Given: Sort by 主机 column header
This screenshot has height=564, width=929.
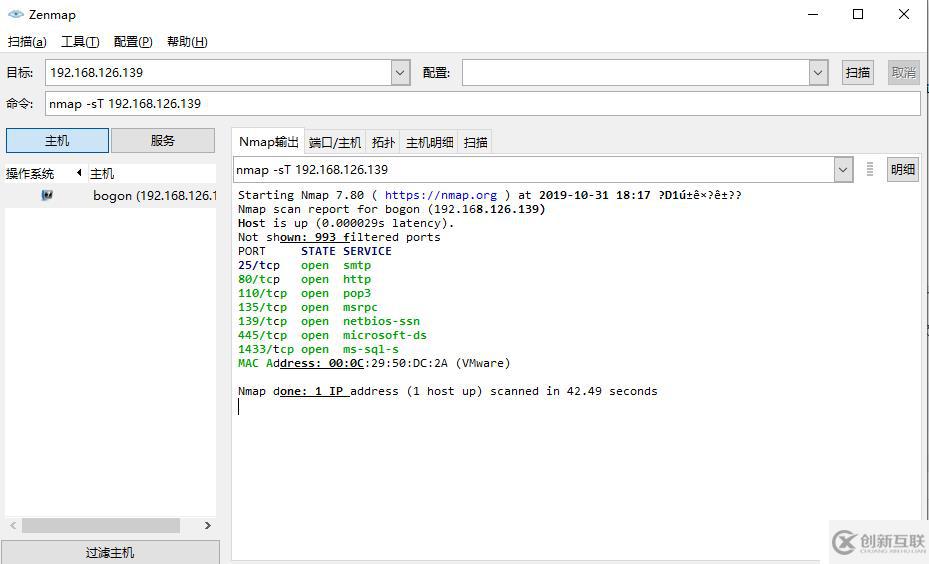Looking at the screenshot, I should pos(152,174).
